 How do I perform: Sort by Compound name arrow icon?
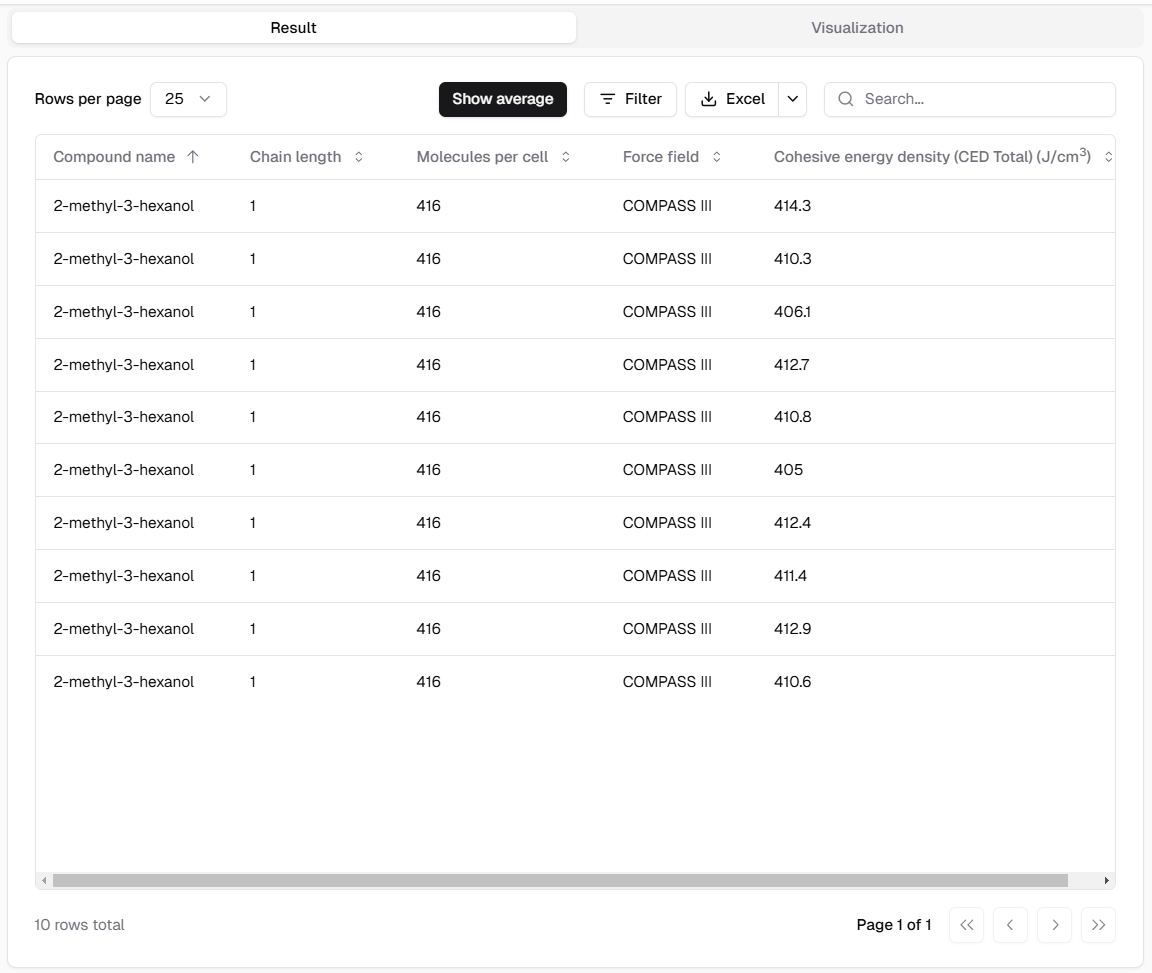pyautogui.click(x=193, y=157)
